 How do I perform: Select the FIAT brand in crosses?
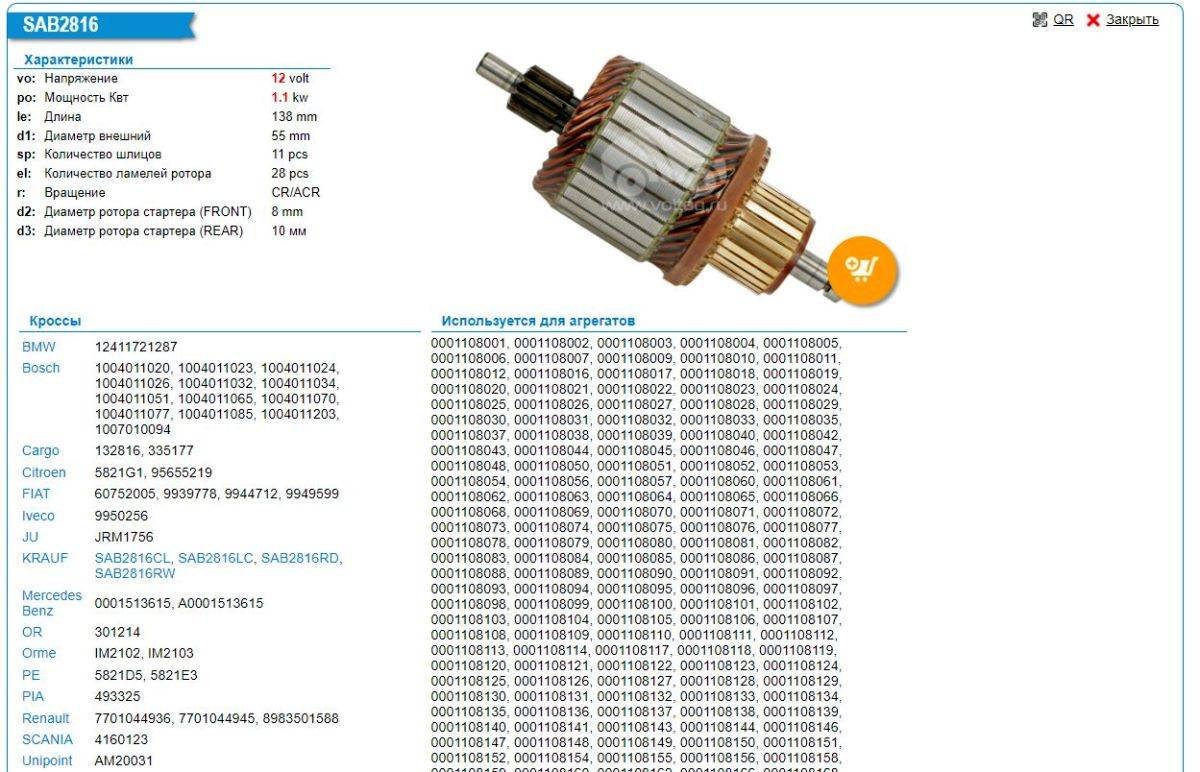38,494
